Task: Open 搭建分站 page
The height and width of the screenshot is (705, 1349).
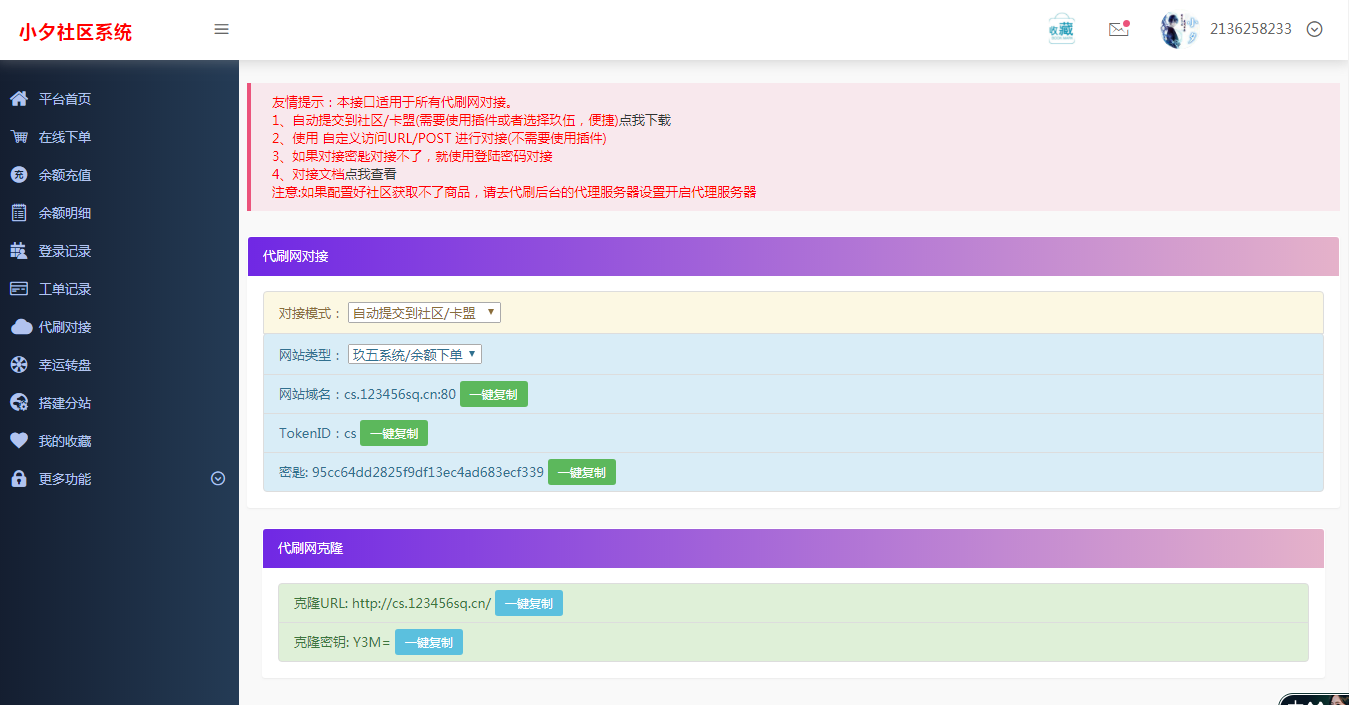Action: 65,403
